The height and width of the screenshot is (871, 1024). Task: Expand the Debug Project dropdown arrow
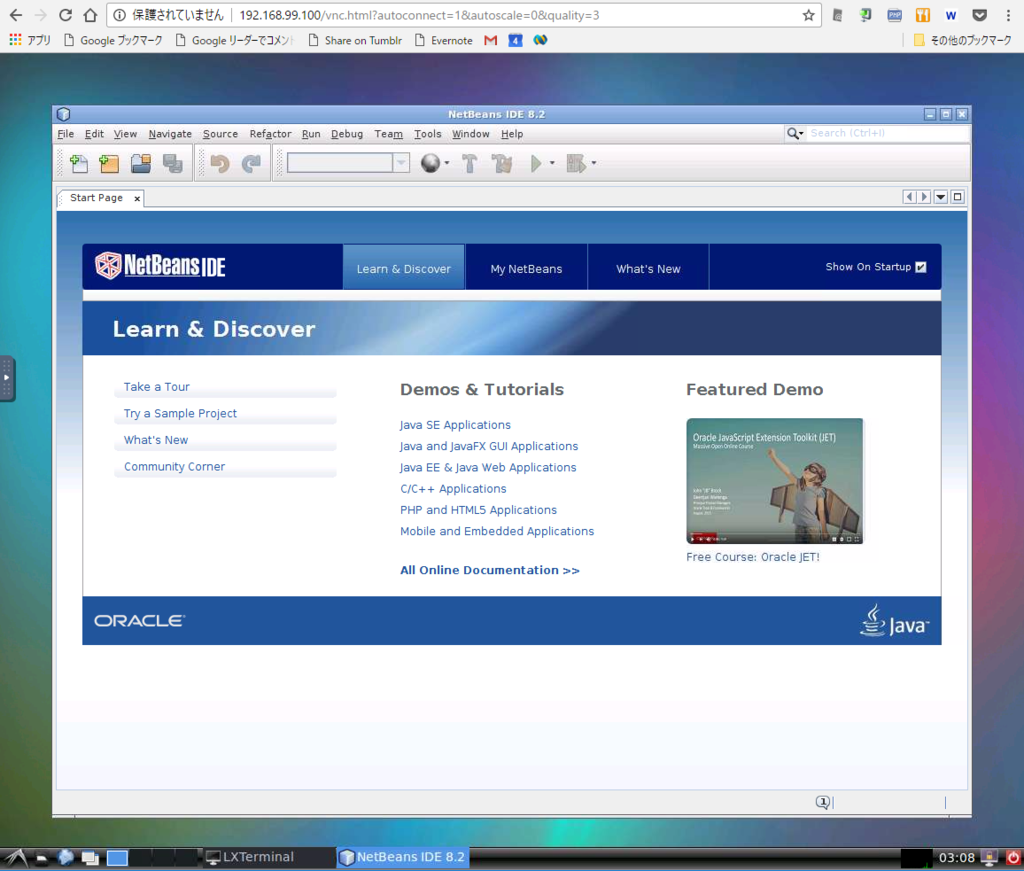point(594,163)
